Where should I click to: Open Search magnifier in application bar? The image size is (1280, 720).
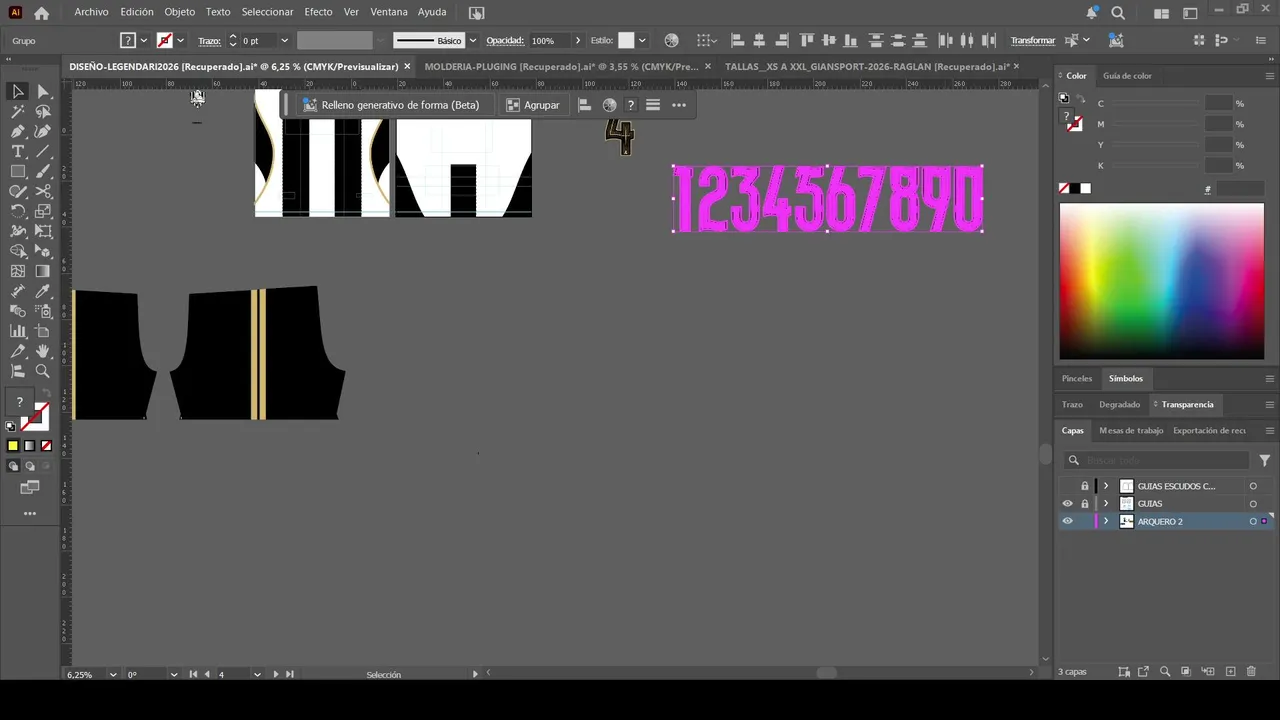coord(1118,13)
